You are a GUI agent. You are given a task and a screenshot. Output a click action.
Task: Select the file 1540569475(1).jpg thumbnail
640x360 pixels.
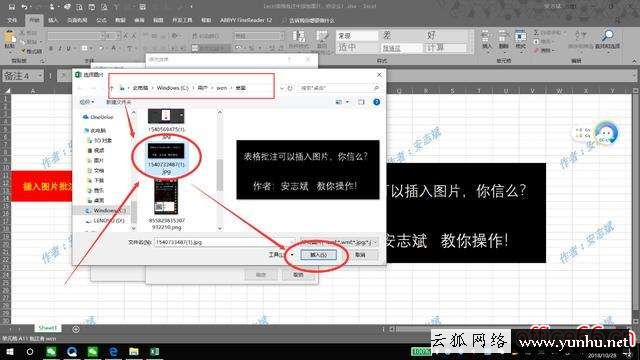point(166,116)
